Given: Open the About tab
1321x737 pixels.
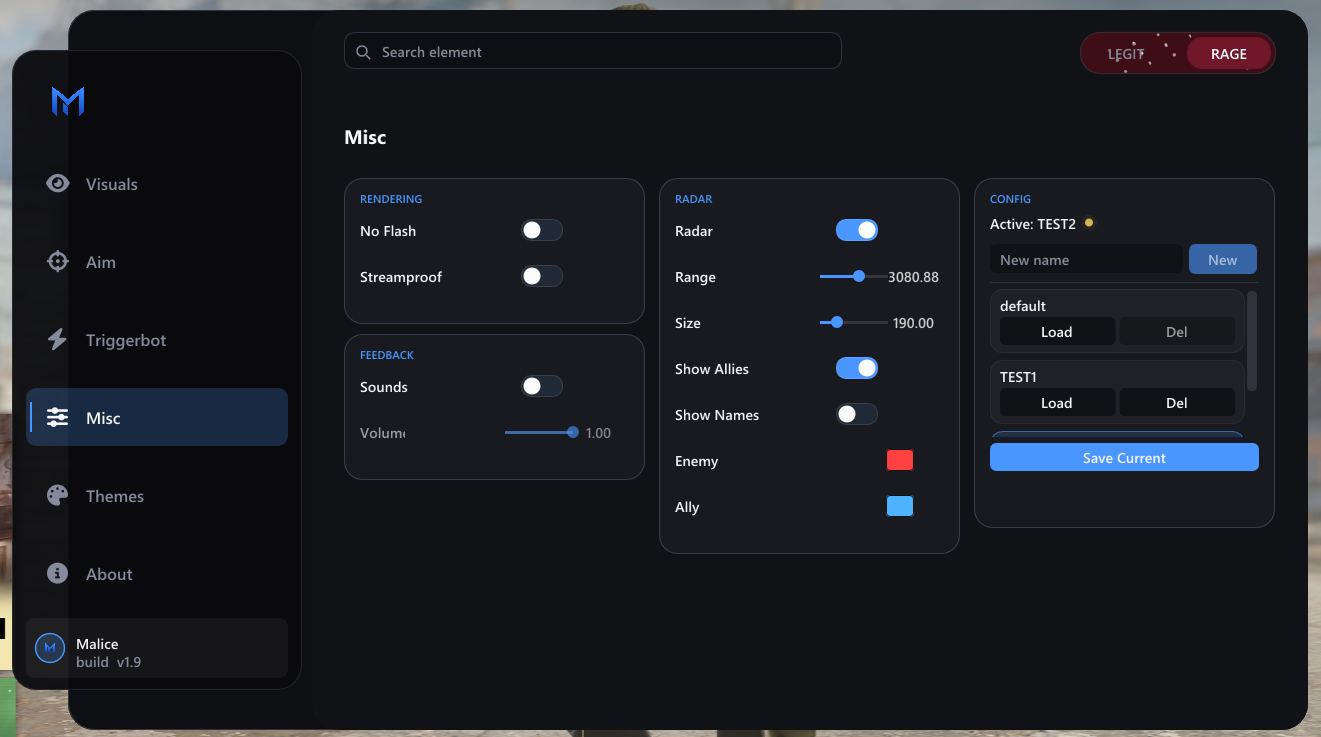Looking at the screenshot, I should click(x=157, y=574).
